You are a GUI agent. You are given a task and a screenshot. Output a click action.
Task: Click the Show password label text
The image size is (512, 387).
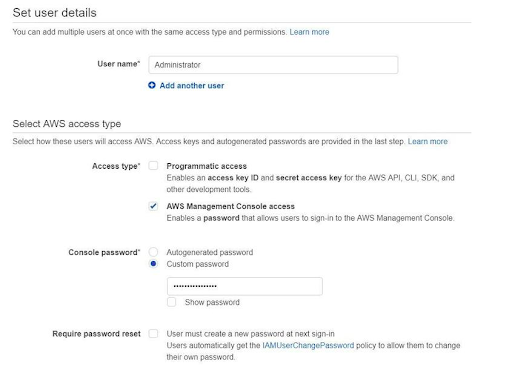click(212, 302)
